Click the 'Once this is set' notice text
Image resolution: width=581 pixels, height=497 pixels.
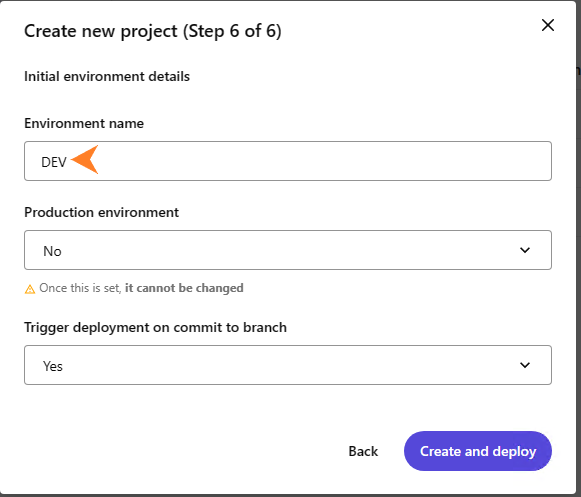pos(80,288)
